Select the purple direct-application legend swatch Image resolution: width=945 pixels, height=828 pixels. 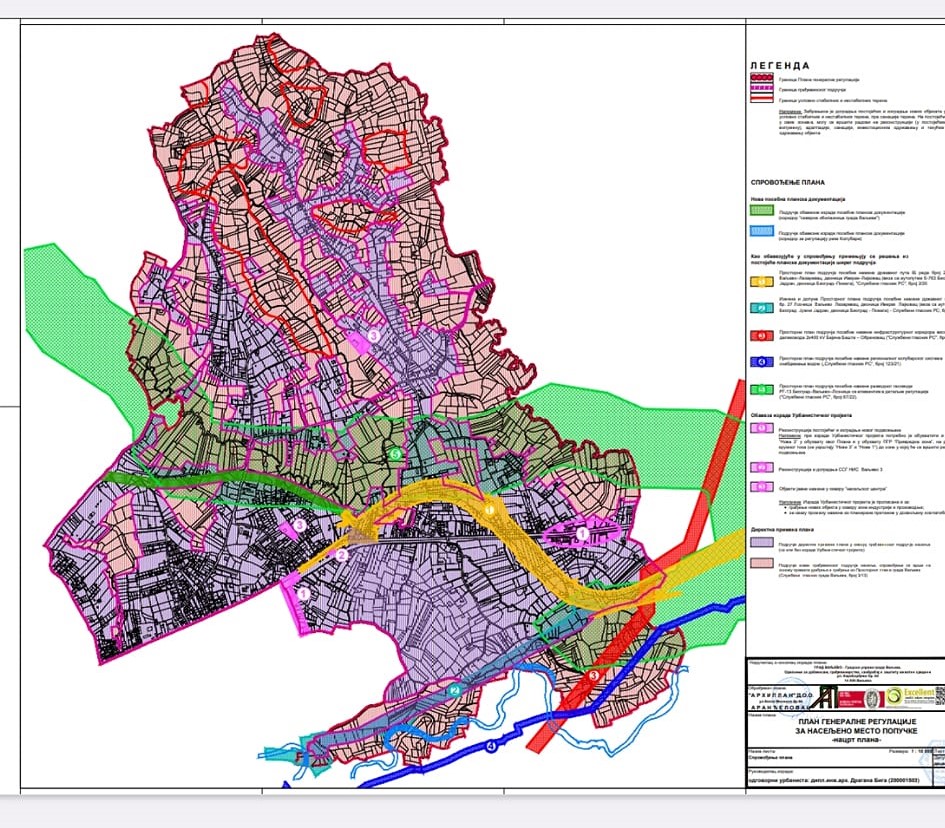tap(762, 542)
